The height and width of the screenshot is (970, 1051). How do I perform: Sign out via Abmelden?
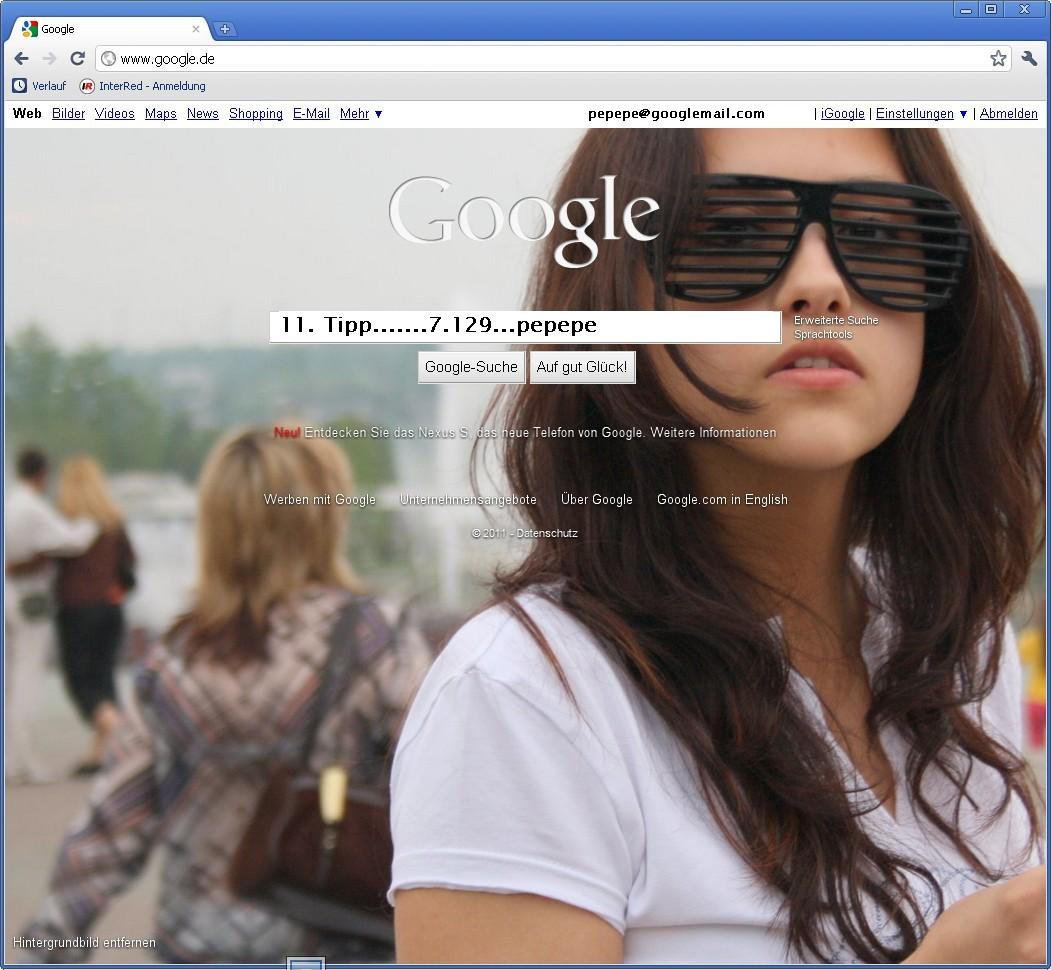point(1009,113)
